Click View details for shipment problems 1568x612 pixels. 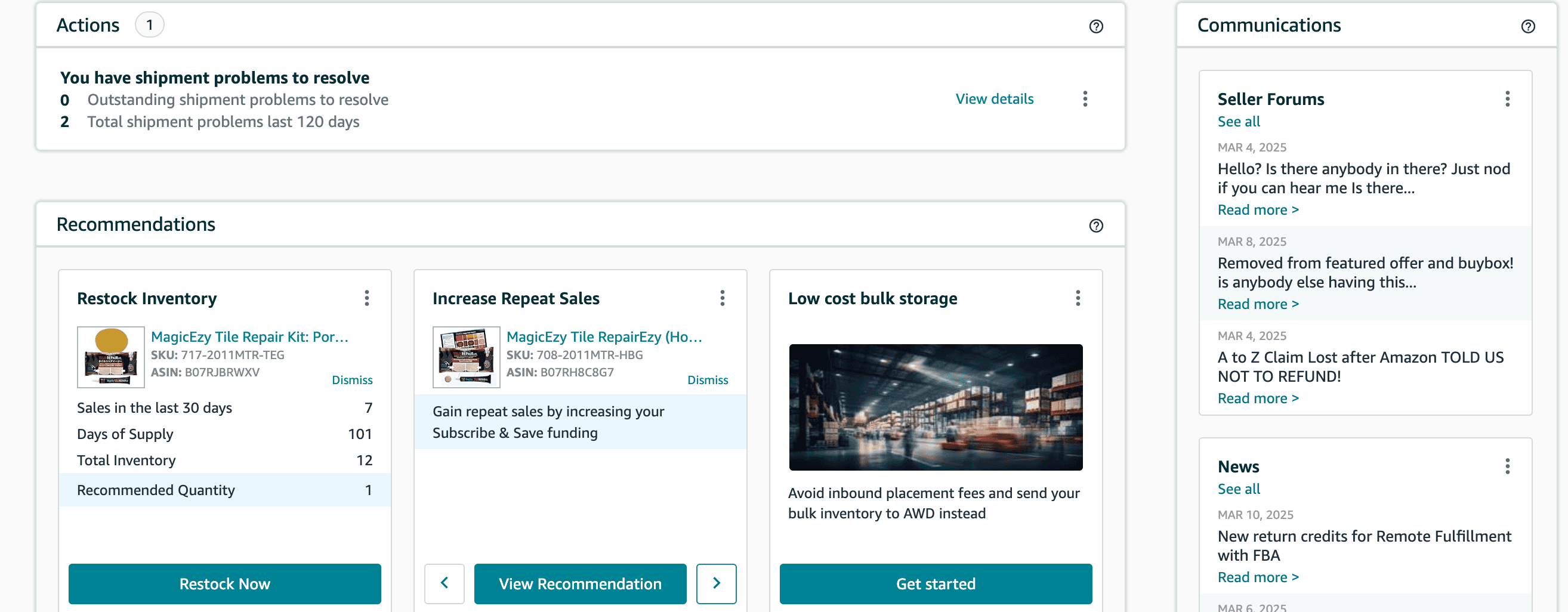(x=995, y=98)
